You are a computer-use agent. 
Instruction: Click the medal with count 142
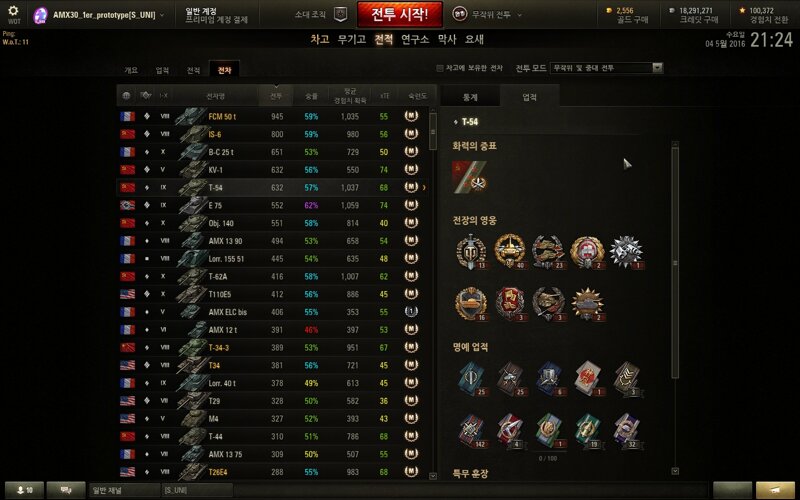coord(472,431)
